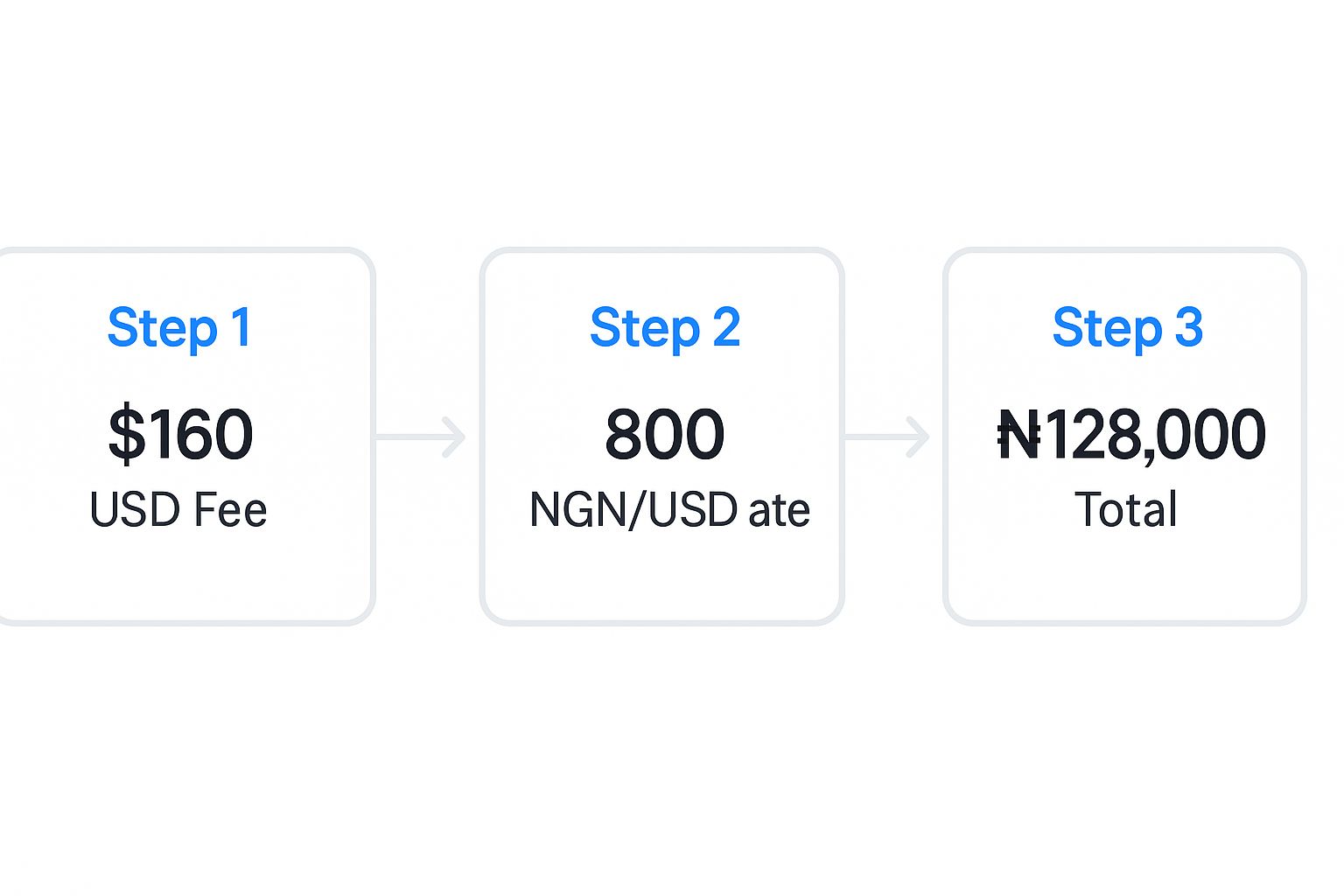Click the $160 amount
The image size is (1344, 896).
coord(180,434)
